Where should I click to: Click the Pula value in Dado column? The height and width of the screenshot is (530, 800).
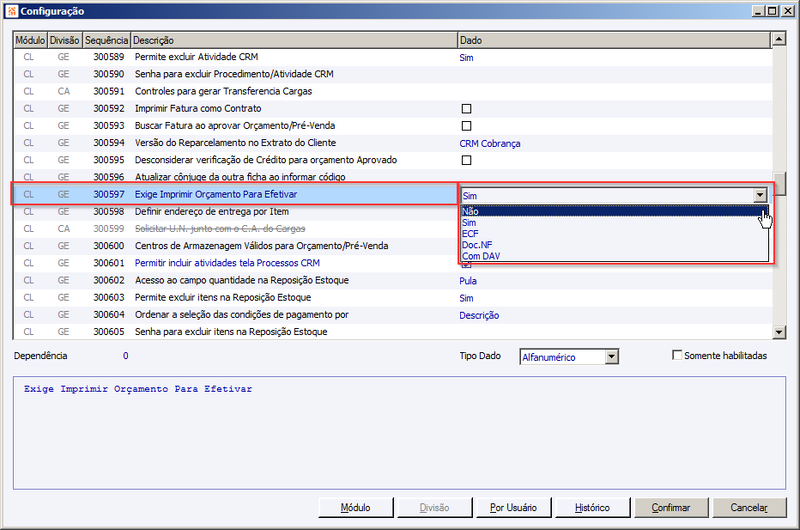[x=468, y=281]
